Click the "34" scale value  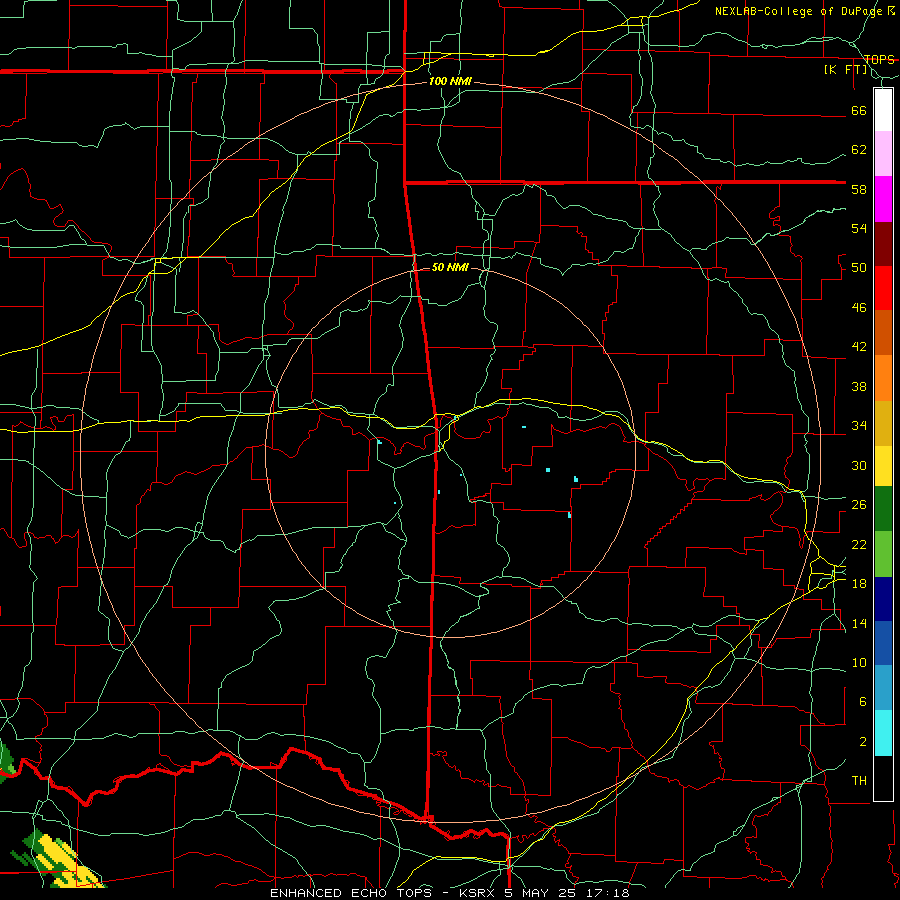[x=859, y=426]
